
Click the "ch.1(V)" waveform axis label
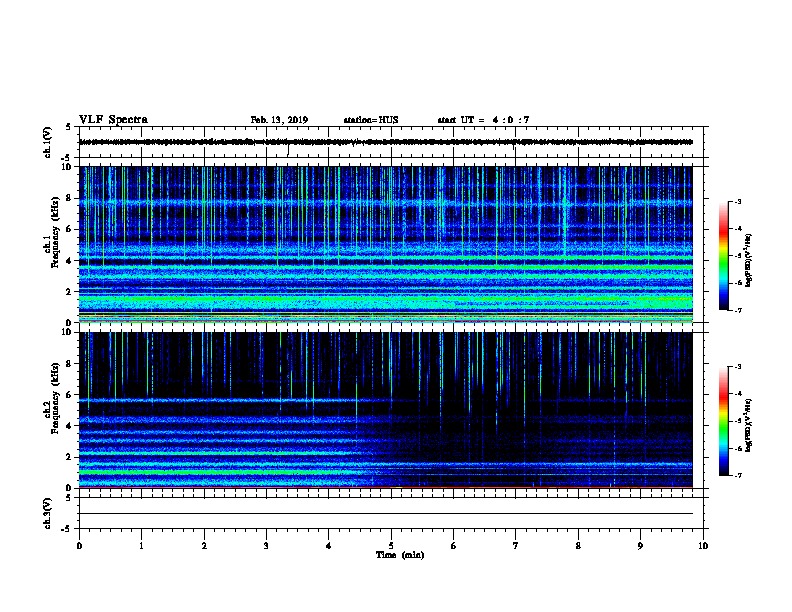click(47, 142)
